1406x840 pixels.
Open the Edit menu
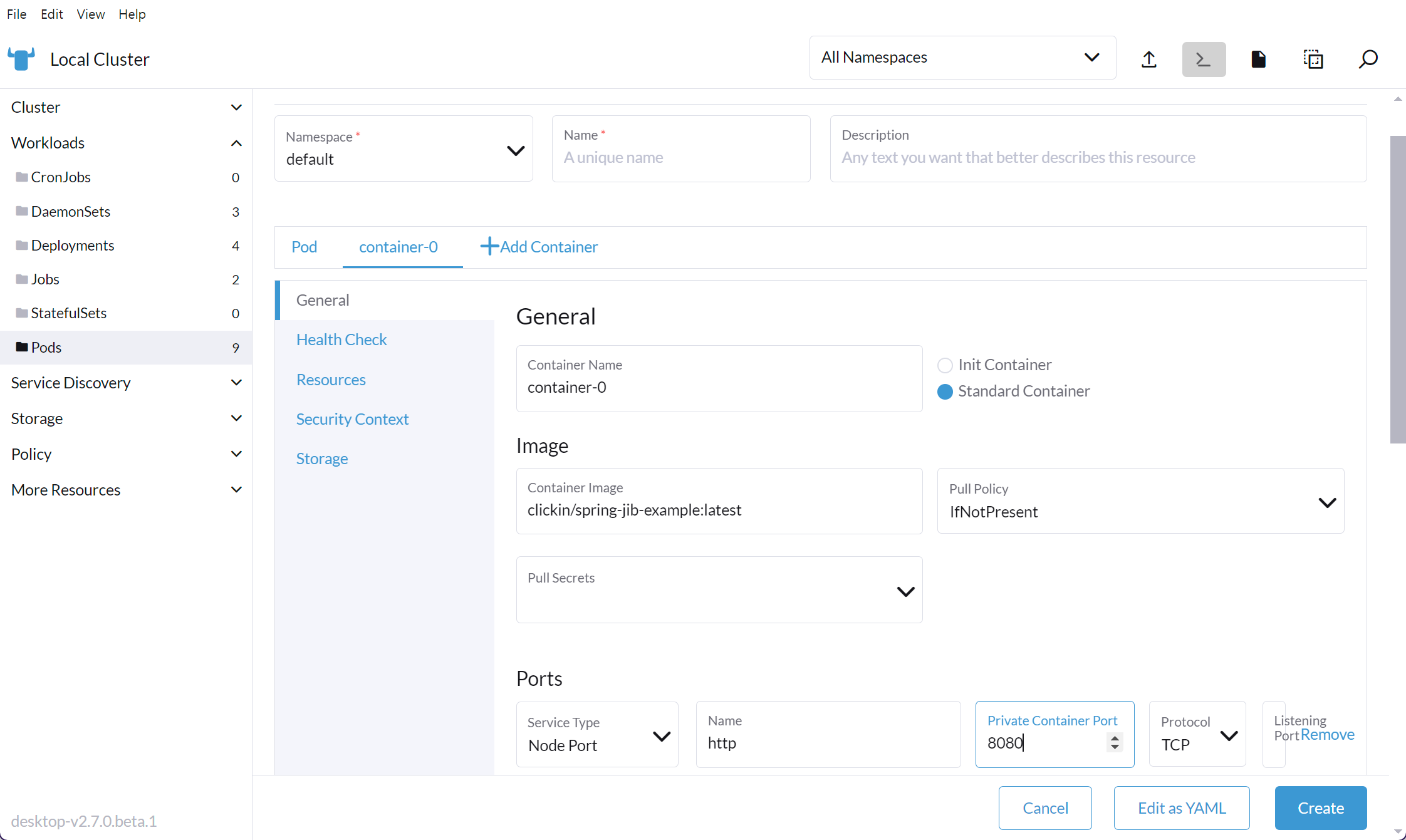pyautogui.click(x=52, y=14)
